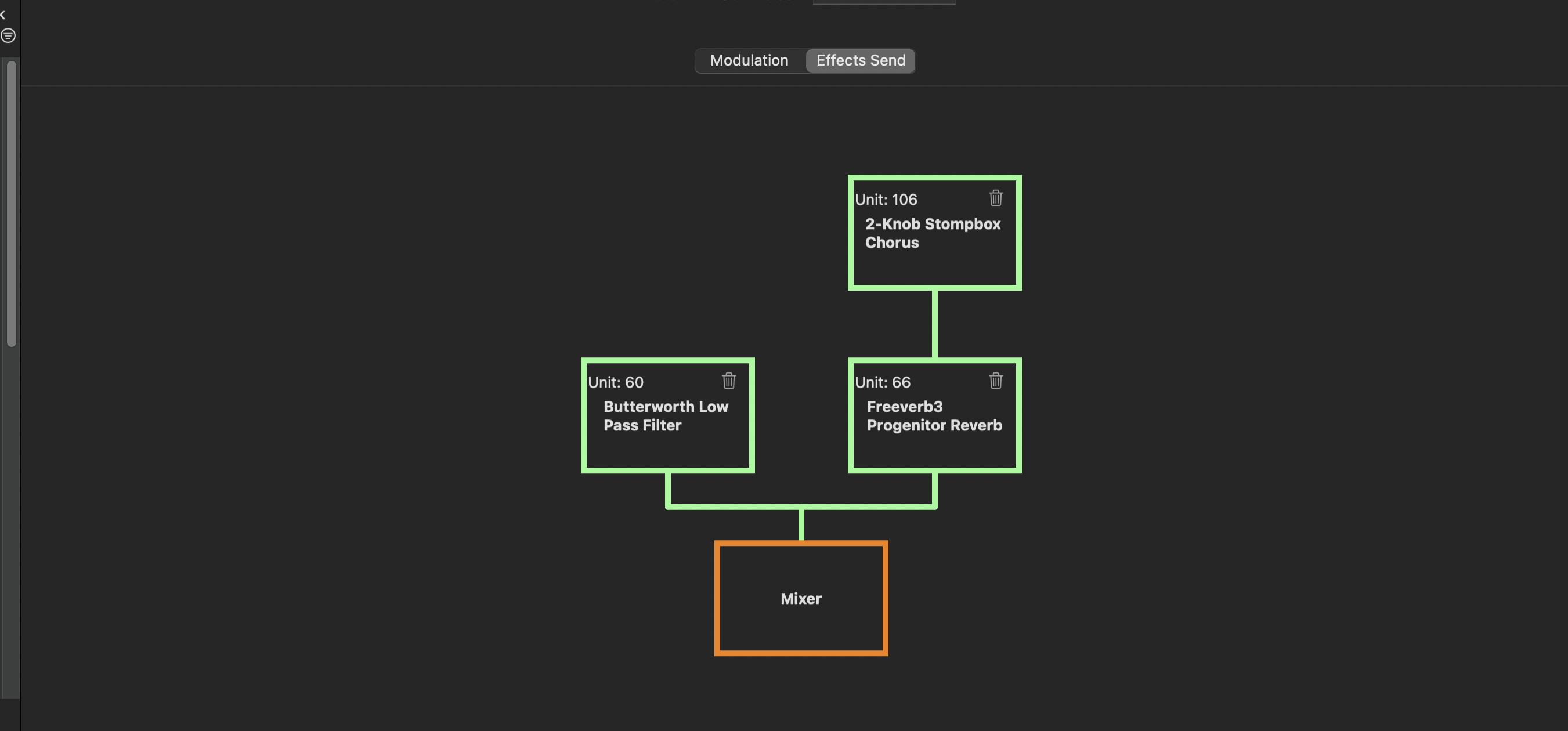Screen dimensions: 1568x731
Task: Switch to the Modulation tab
Action: coord(749,60)
